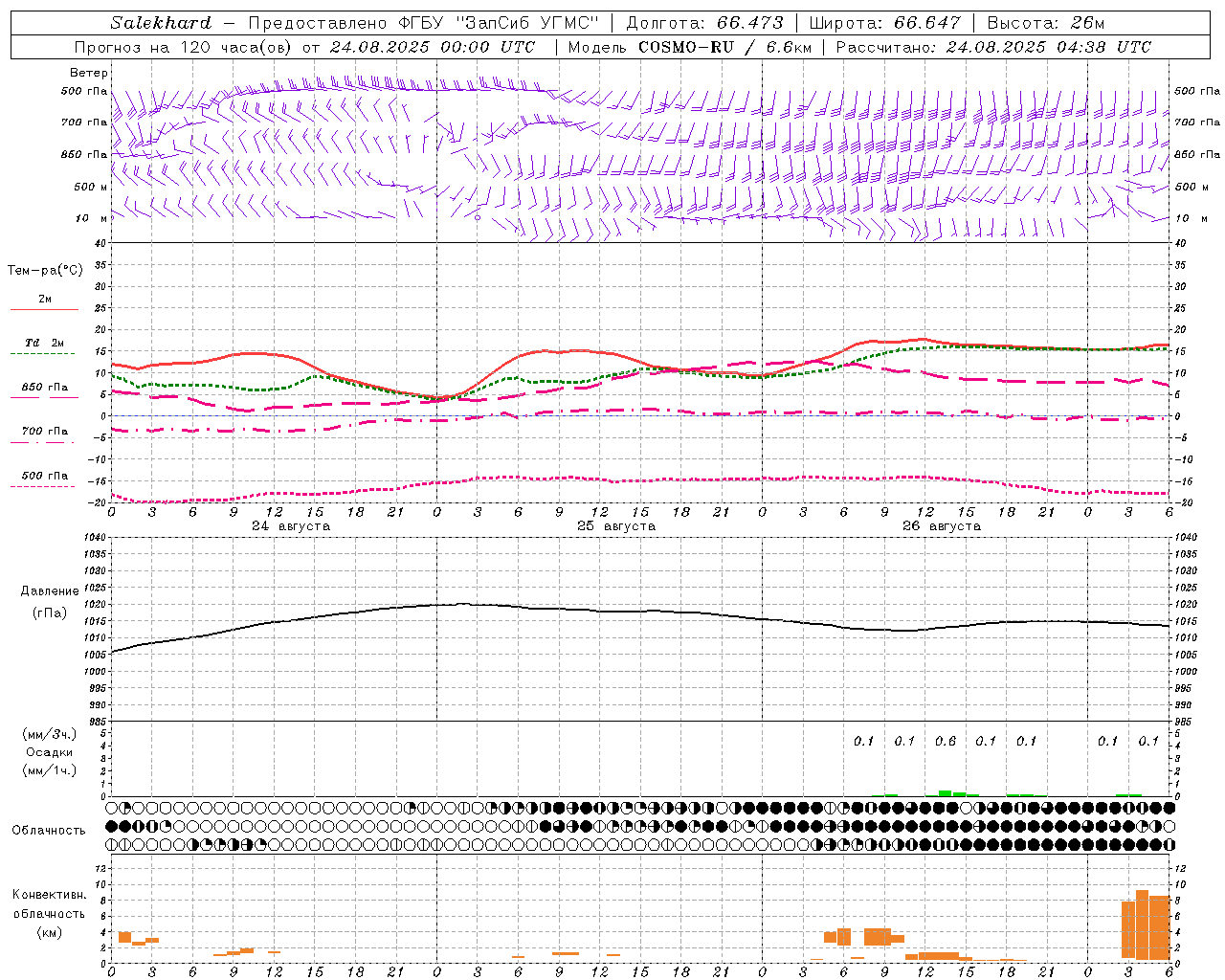The width and height of the screenshot is (1225, 980).
Task: Click the 'Прогноз на 120 часа(ов)' forecast header
Action: (x=184, y=47)
